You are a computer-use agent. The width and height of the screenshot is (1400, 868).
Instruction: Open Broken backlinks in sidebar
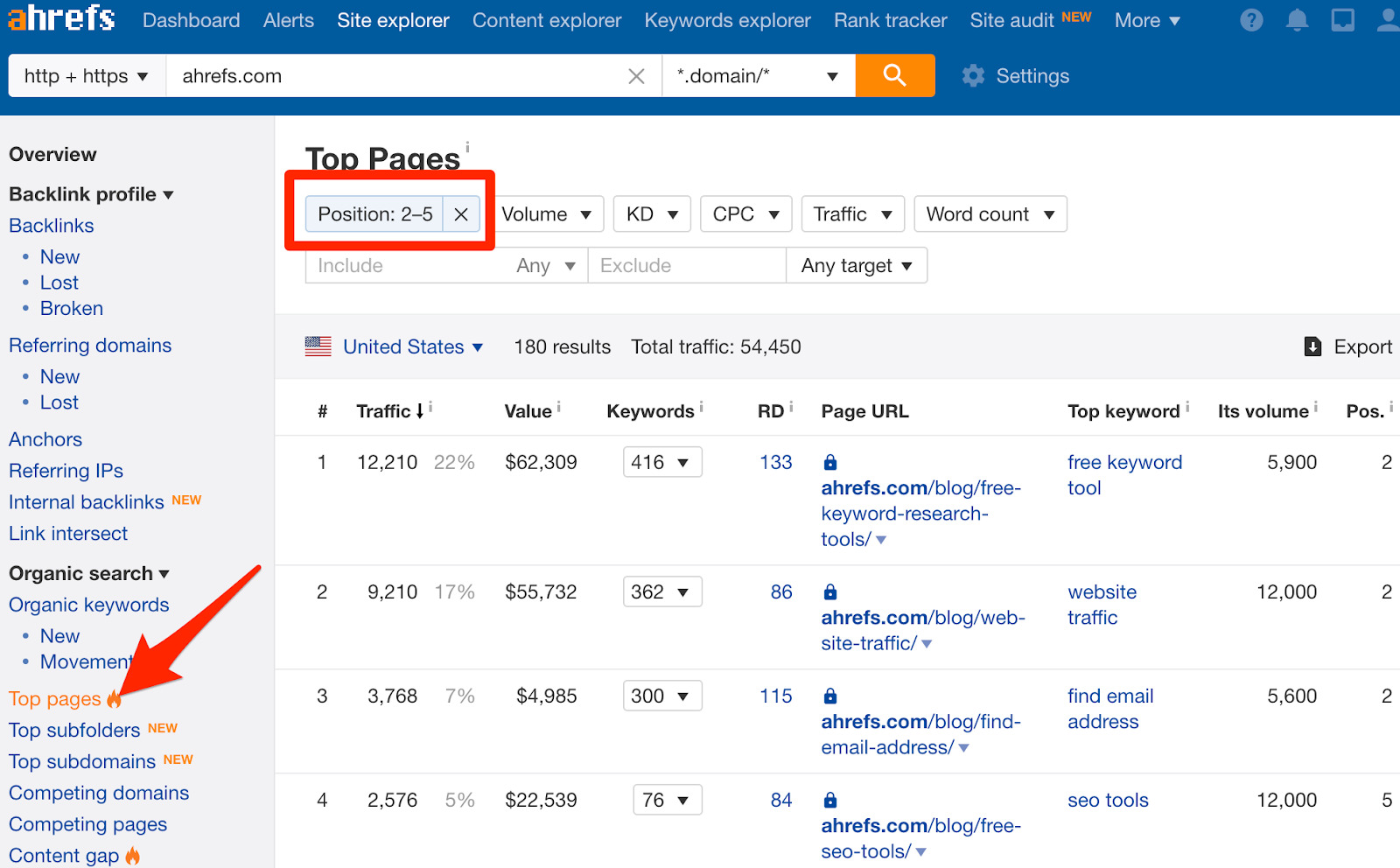coord(72,309)
